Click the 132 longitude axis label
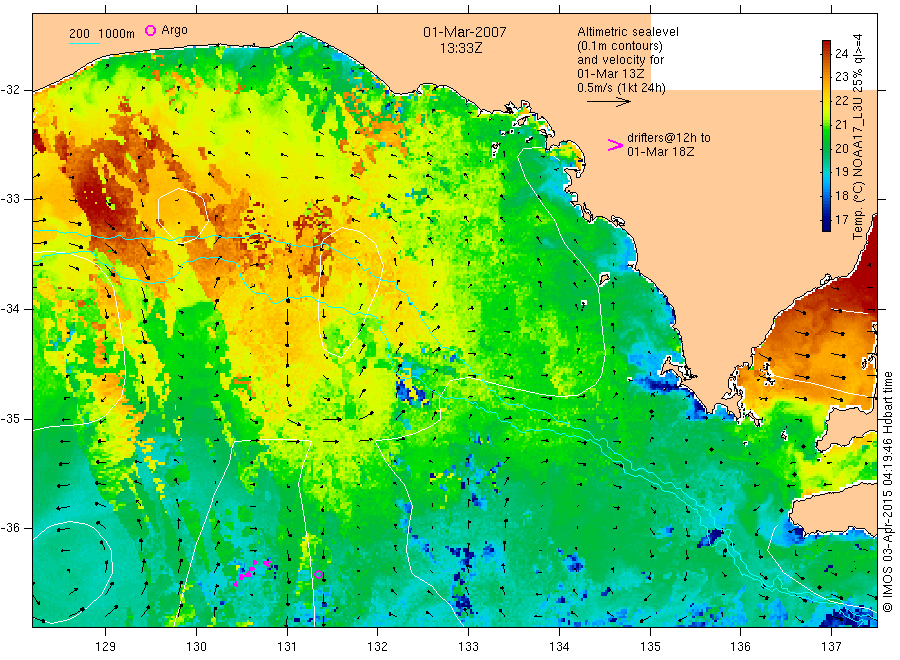 [378, 646]
